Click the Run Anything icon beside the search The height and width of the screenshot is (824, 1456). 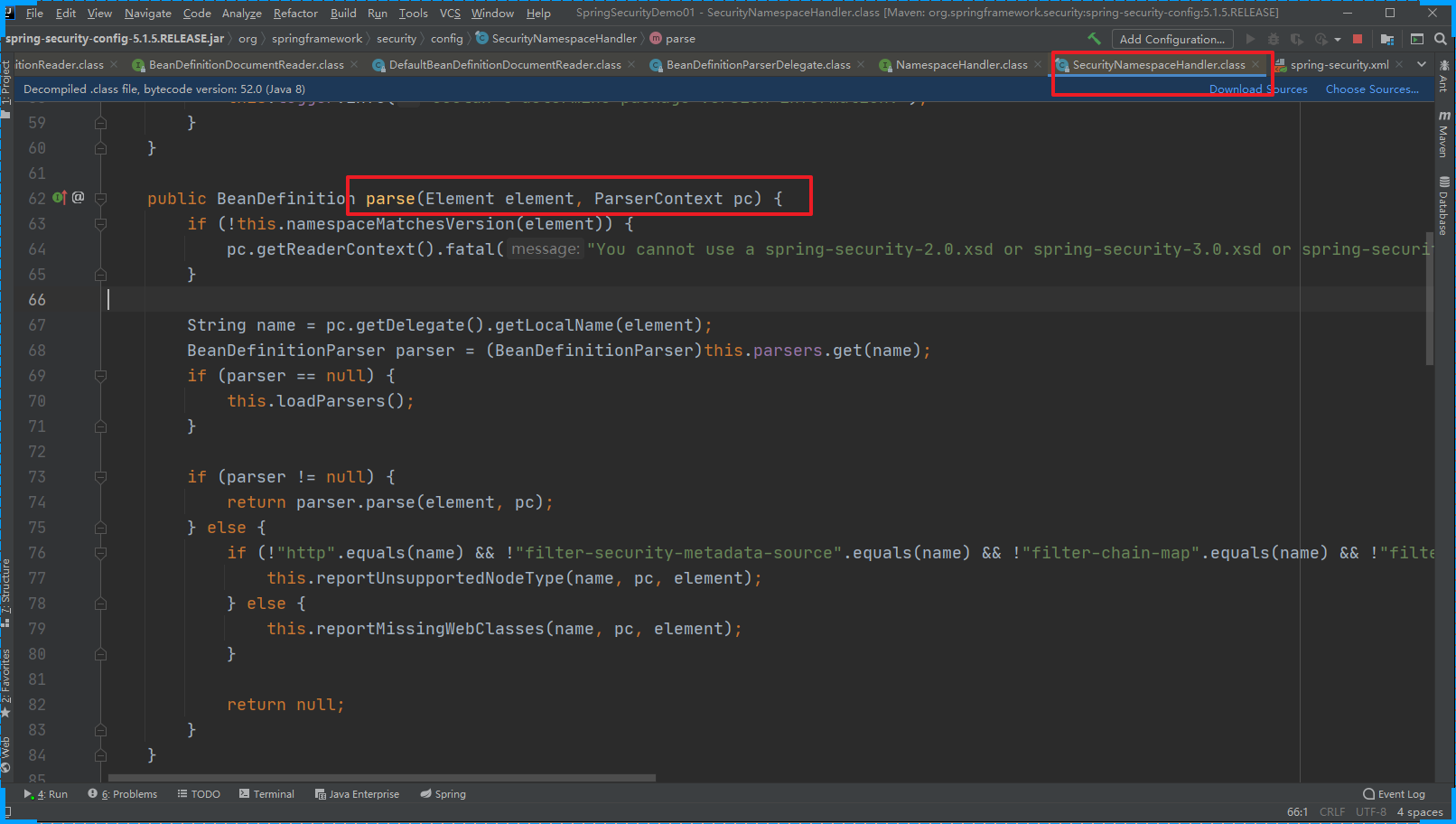point(1417,39)
